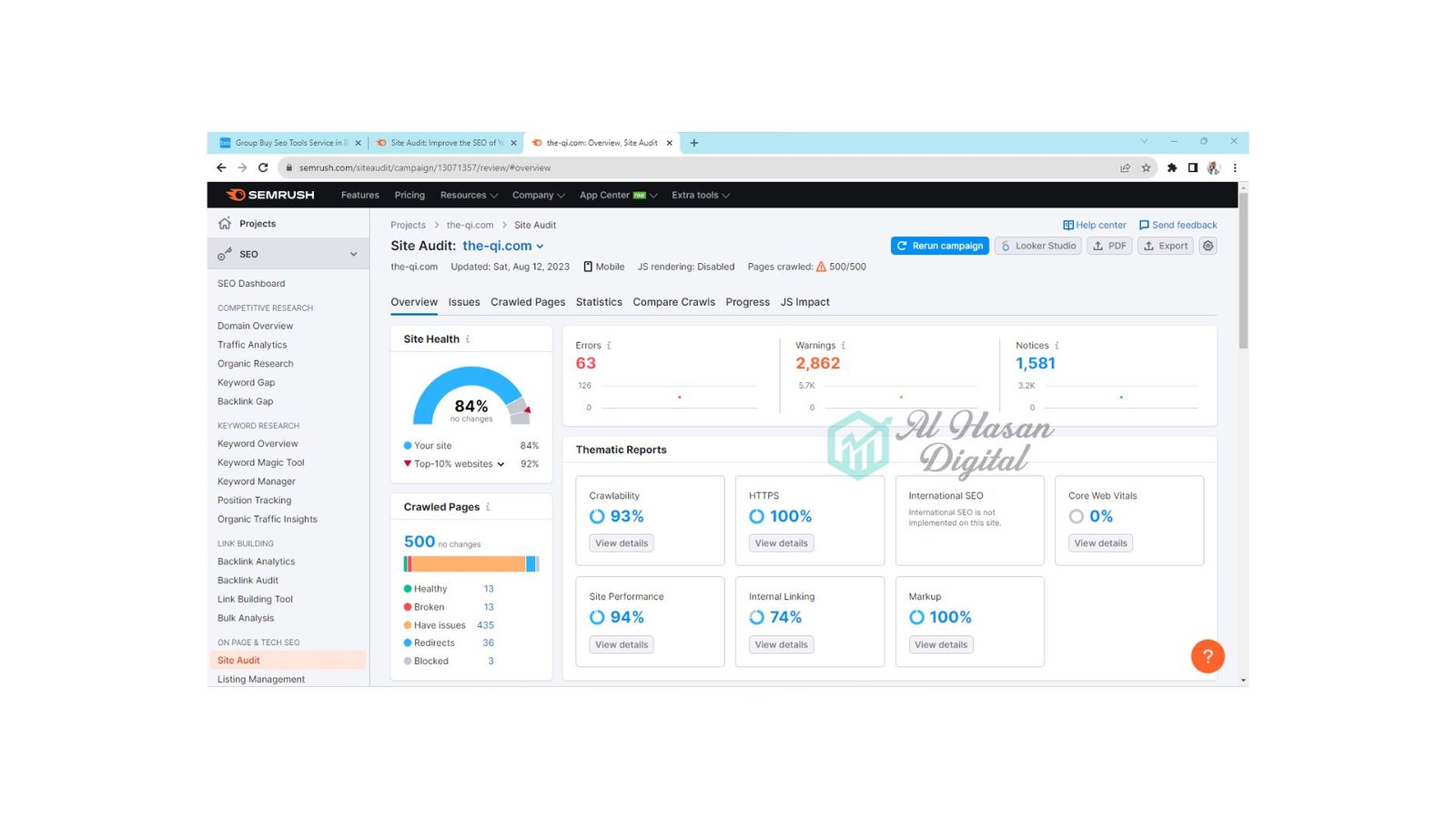The height and width of the screenshot is (819, 1456).
Task: Export report as PDF
Action: [1109, 246]
